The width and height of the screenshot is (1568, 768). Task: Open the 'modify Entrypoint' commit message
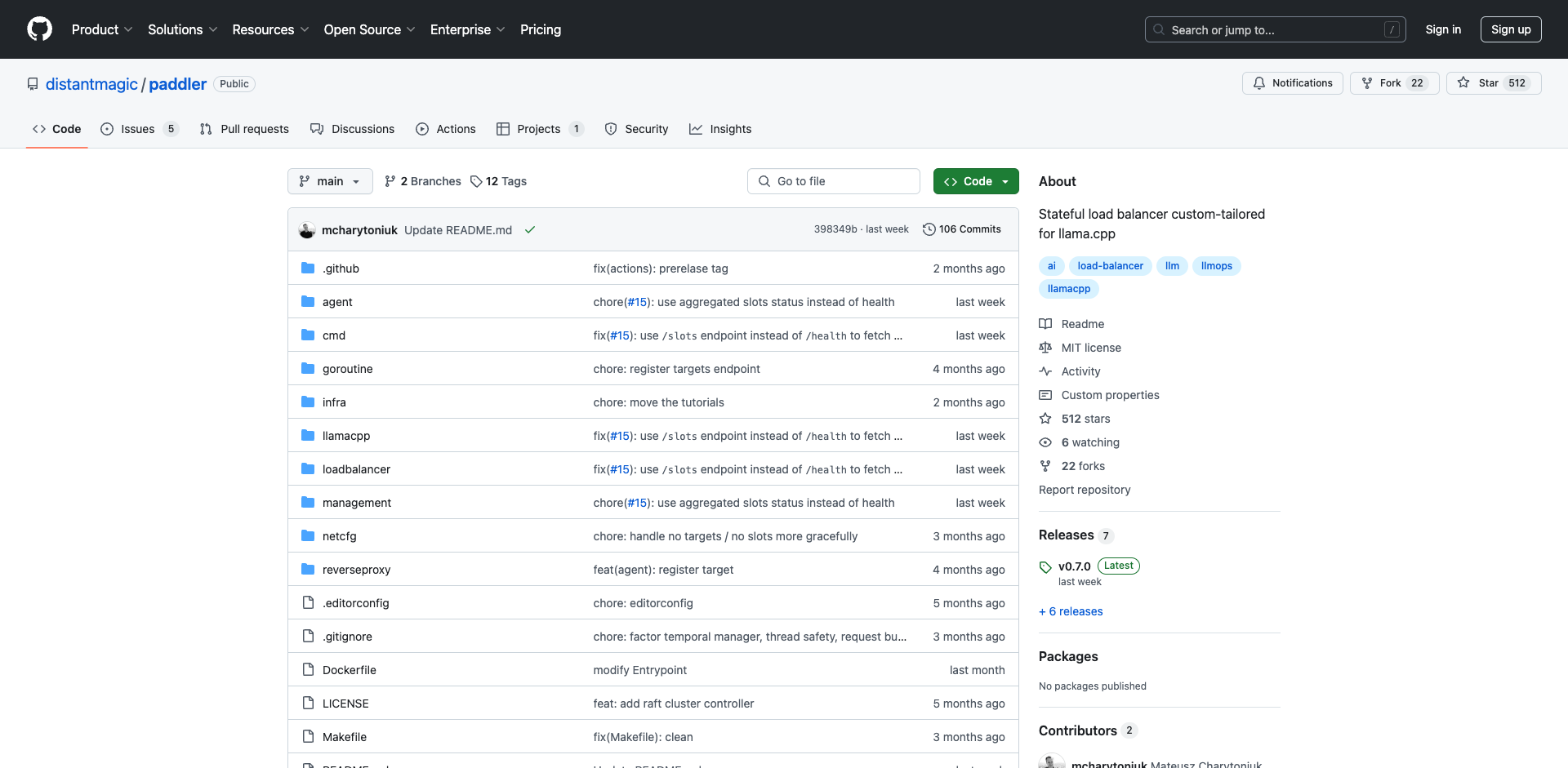coord(639,670)
